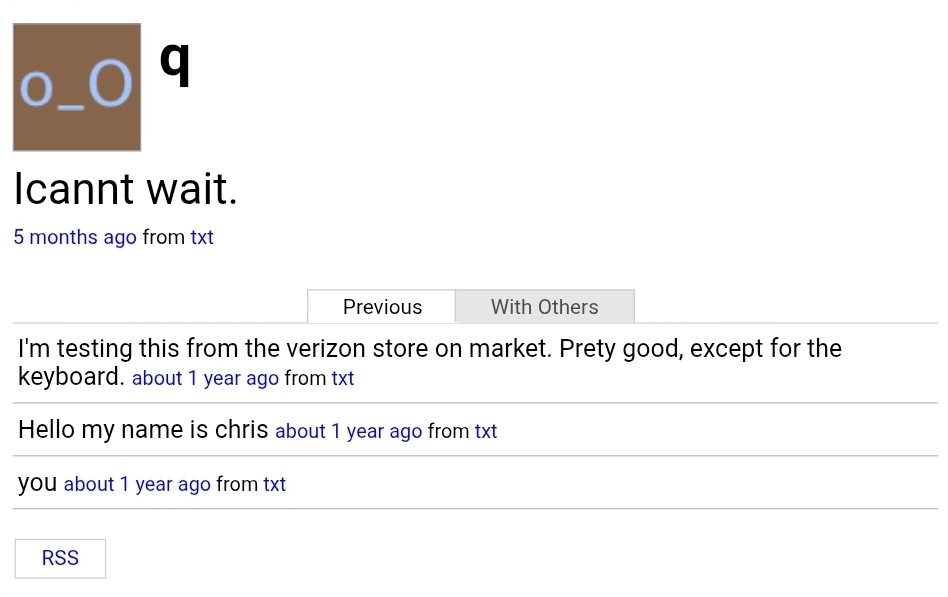Click the txt link beside "5 months ago"
948x597 pixels.
point(202,237)
